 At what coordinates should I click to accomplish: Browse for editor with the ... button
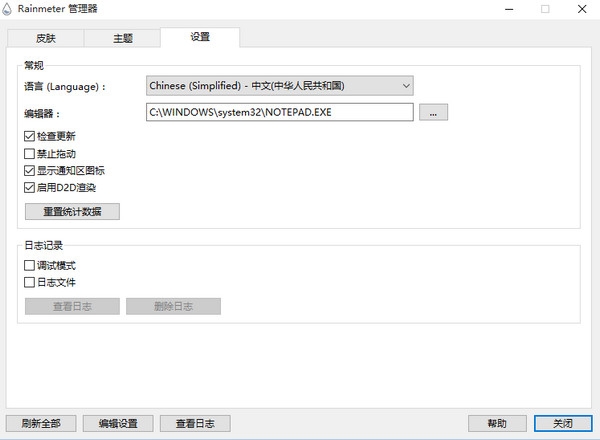(x=433, y=112)
